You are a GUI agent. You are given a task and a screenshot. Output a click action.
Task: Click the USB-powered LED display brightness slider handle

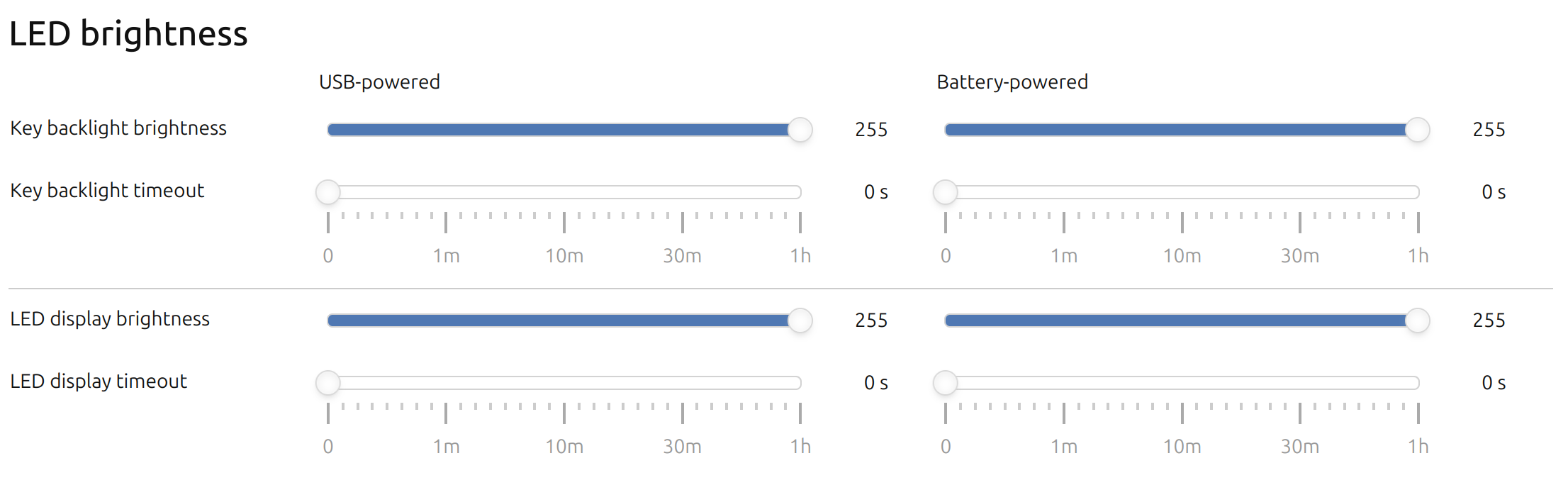[x=800, y=320]
